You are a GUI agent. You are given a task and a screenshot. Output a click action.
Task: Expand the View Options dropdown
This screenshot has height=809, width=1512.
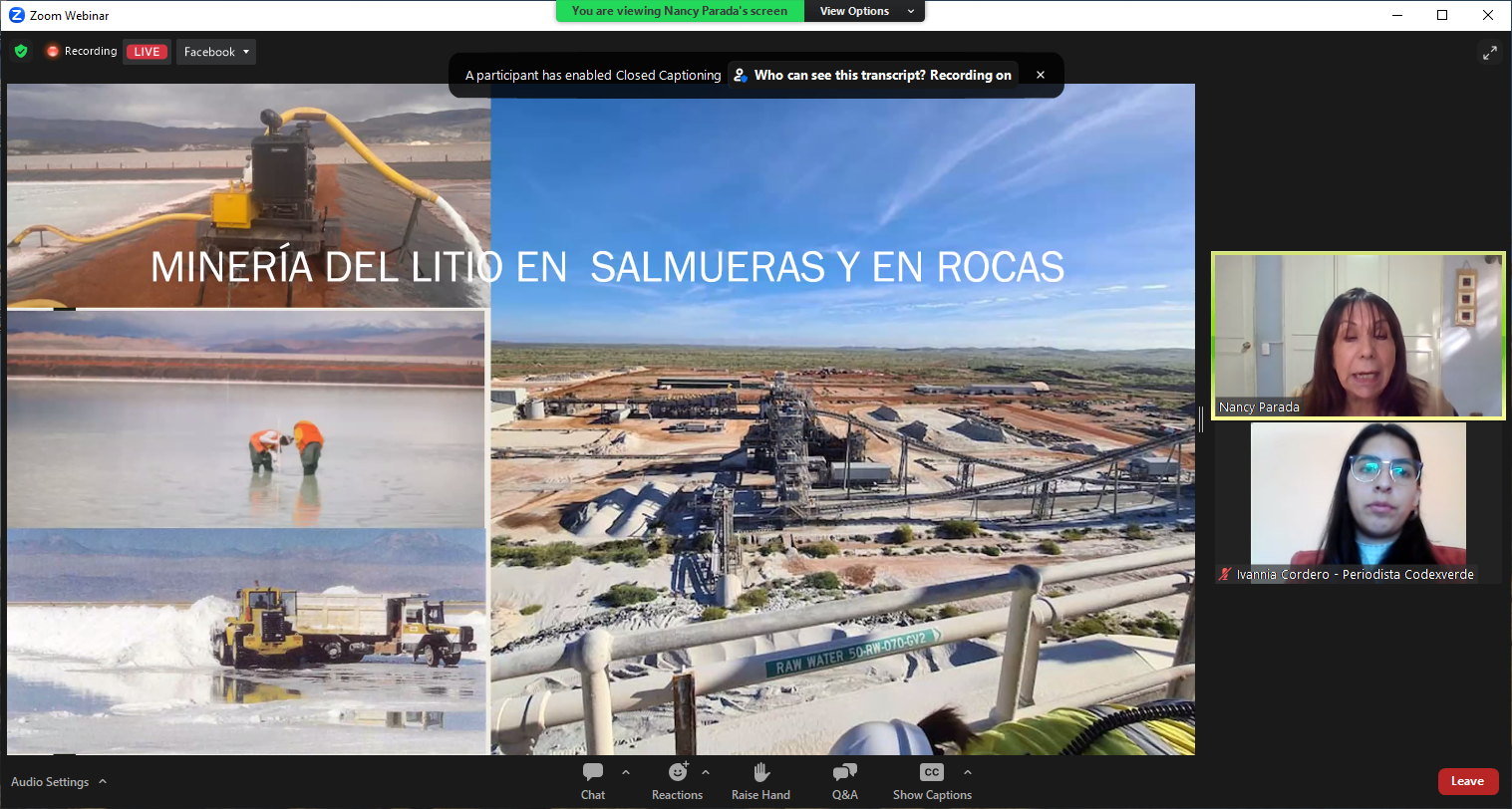click(866, 11)
